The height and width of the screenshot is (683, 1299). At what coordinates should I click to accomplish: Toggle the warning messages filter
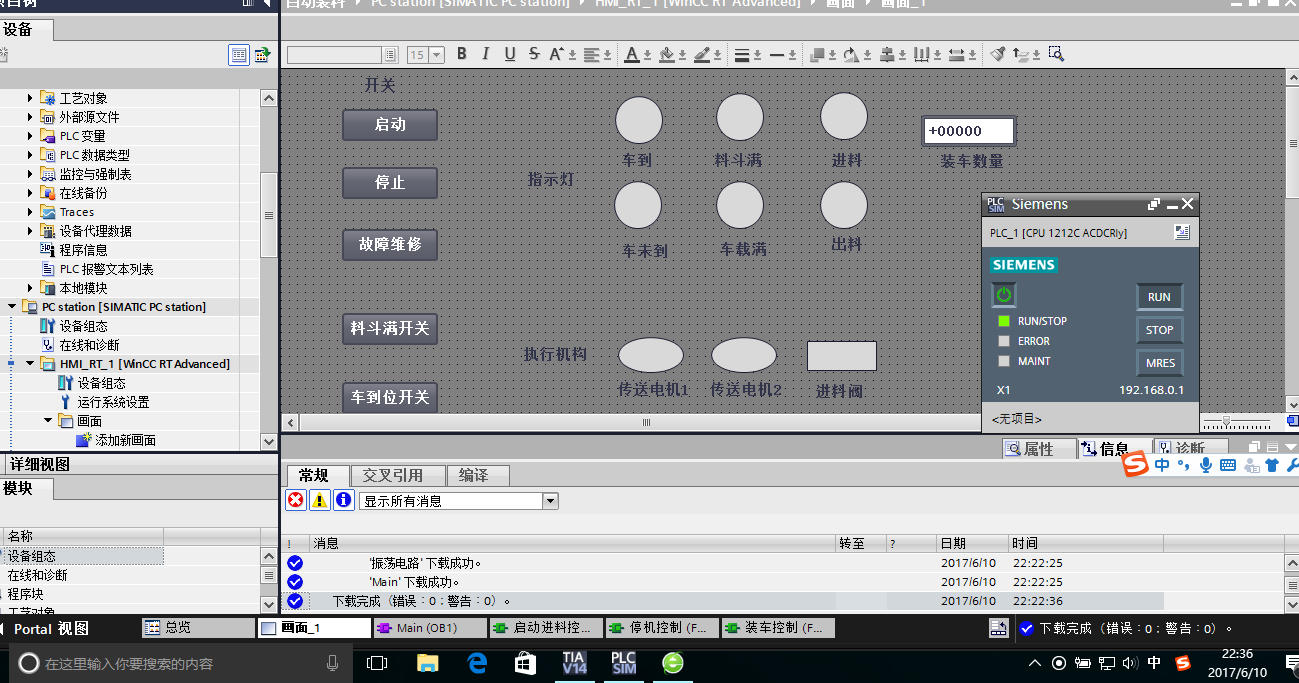[x=319, y=500]
